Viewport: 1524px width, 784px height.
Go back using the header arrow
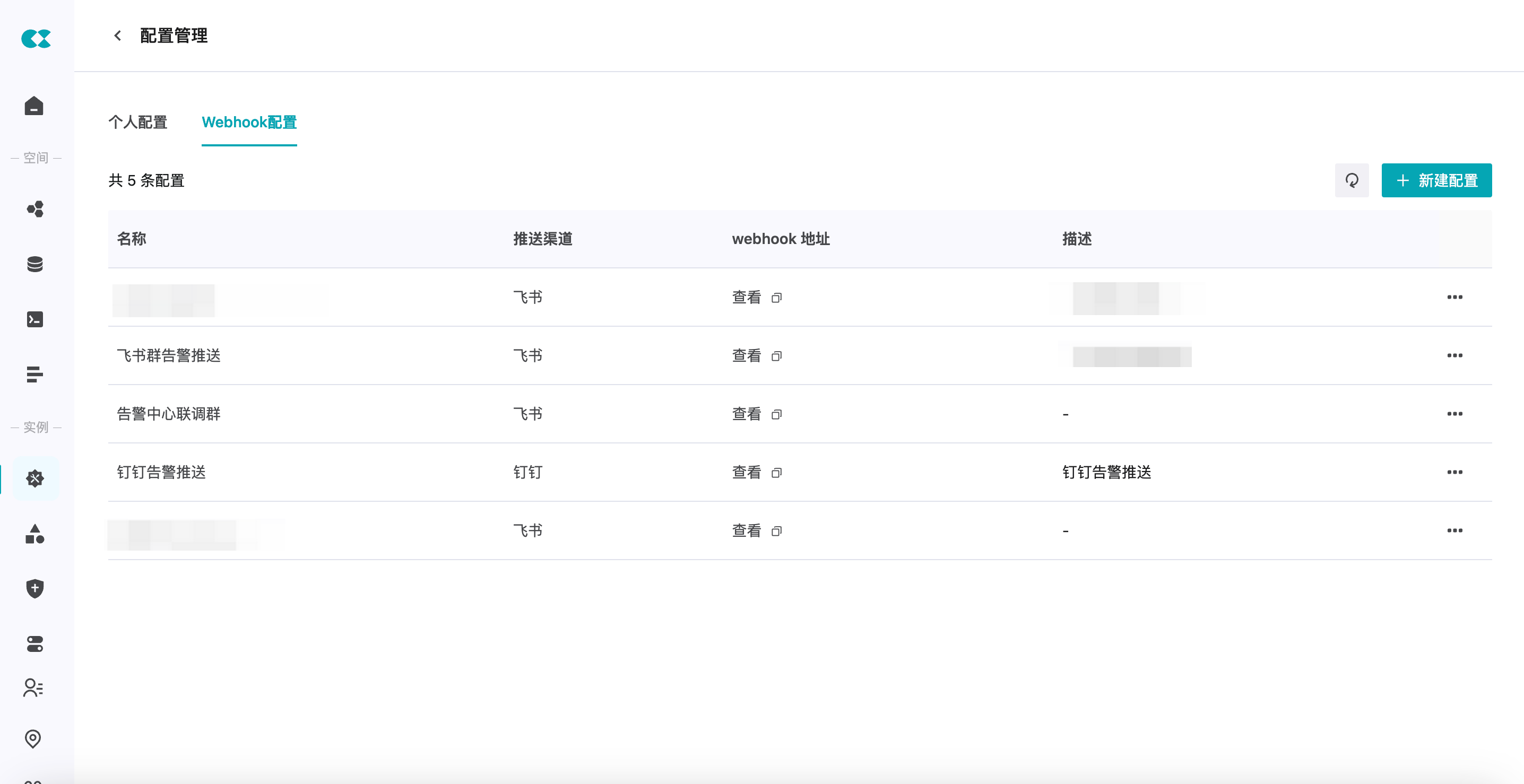(118, 36)
